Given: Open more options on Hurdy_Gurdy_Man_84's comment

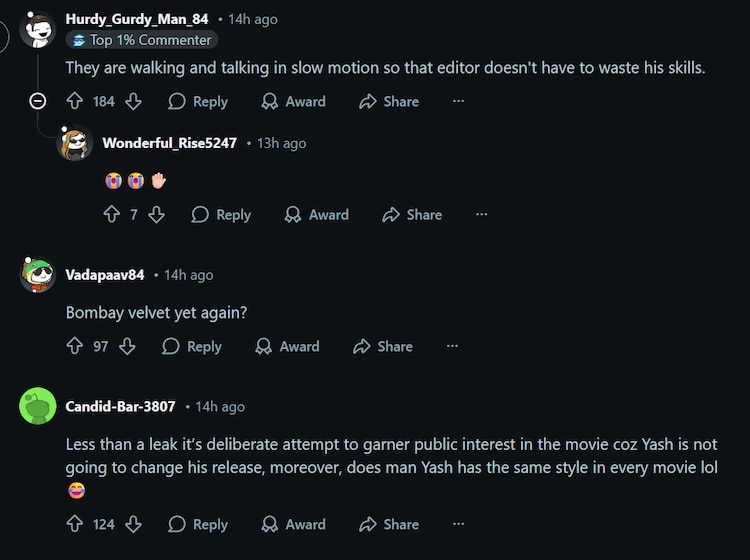Looking at the screenshot, I should click(x=458, y=101).
